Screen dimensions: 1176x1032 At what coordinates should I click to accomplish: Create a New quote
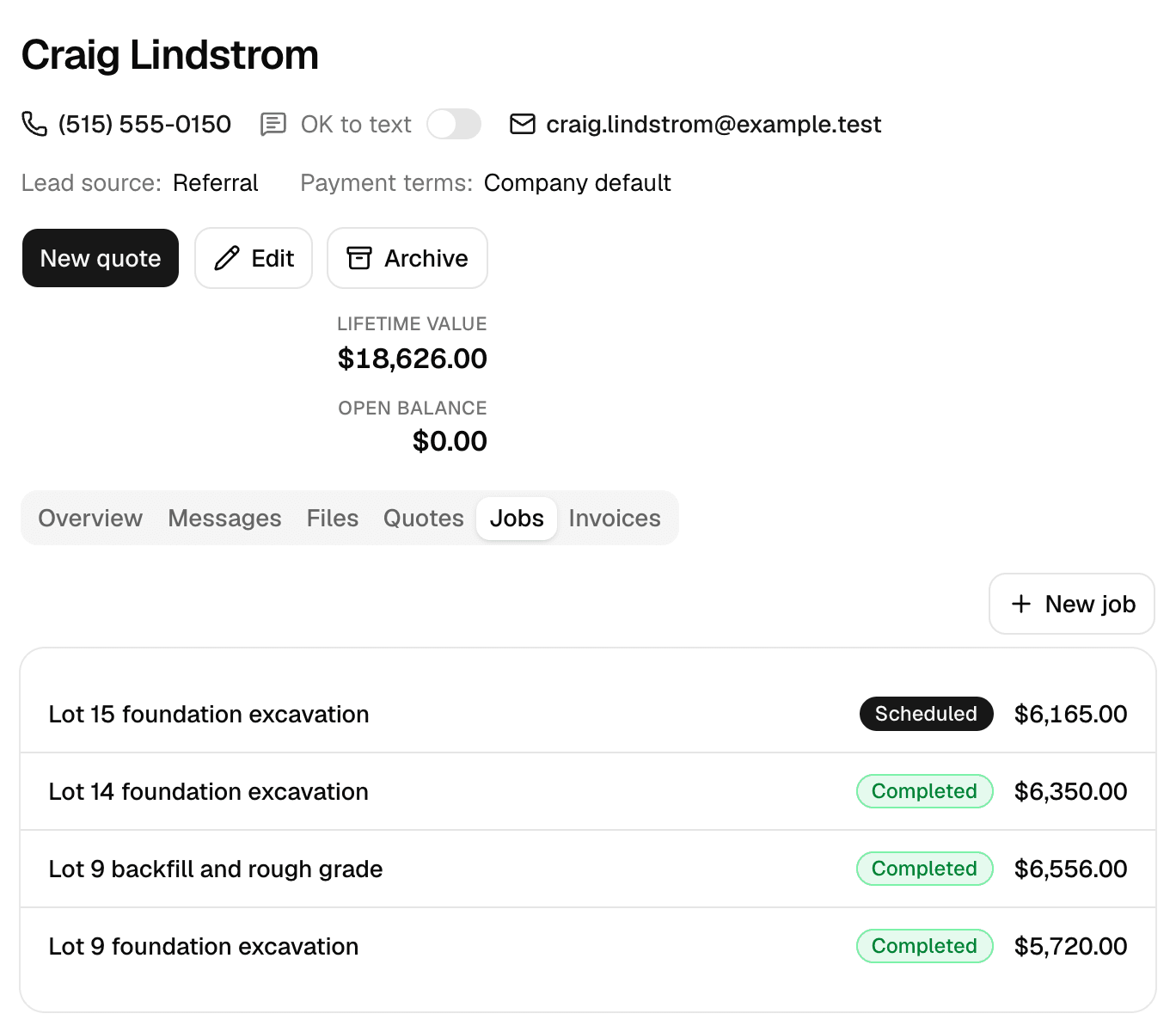pos(101,258)
